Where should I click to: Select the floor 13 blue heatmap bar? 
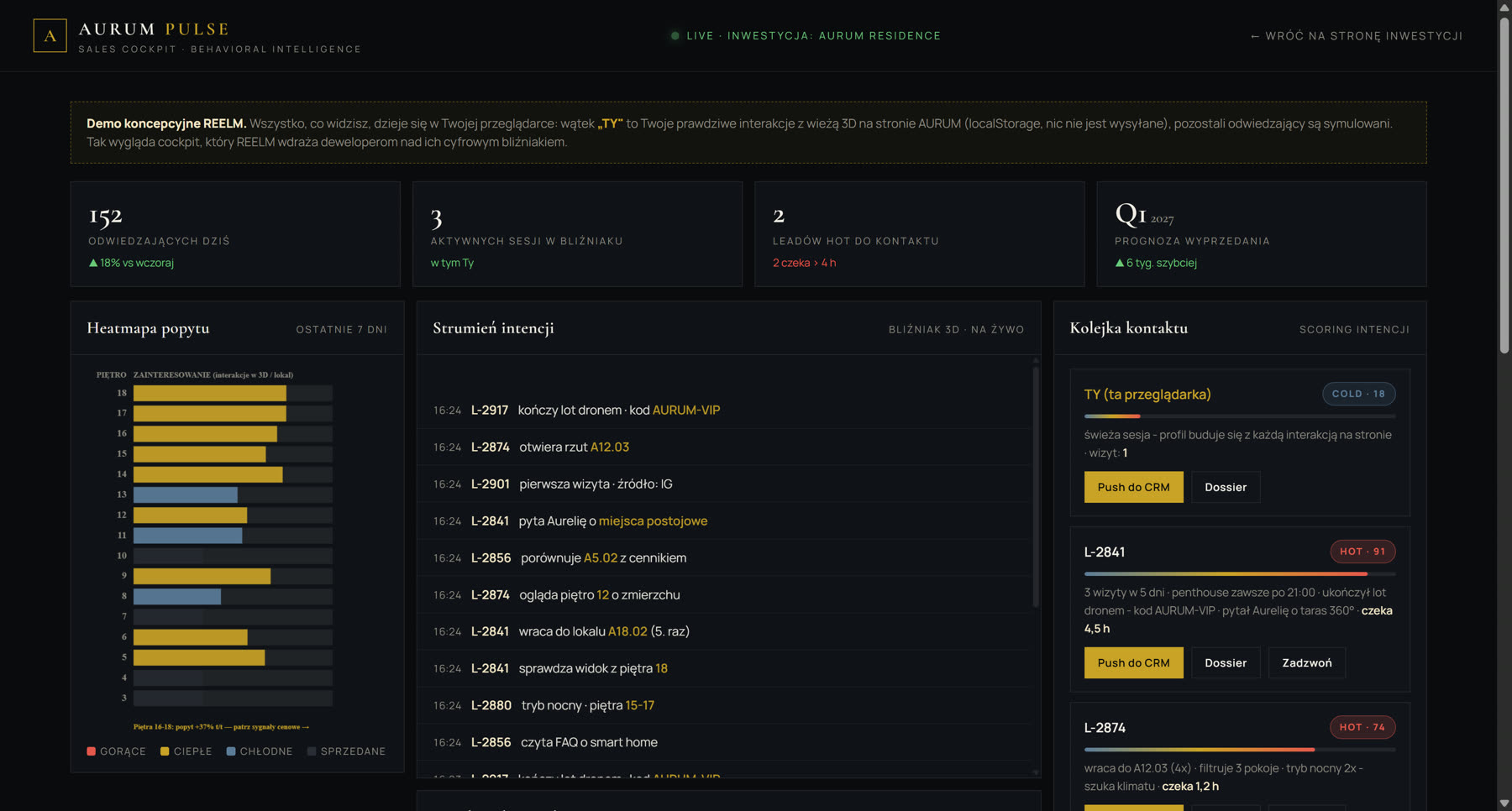pos(186,494)
